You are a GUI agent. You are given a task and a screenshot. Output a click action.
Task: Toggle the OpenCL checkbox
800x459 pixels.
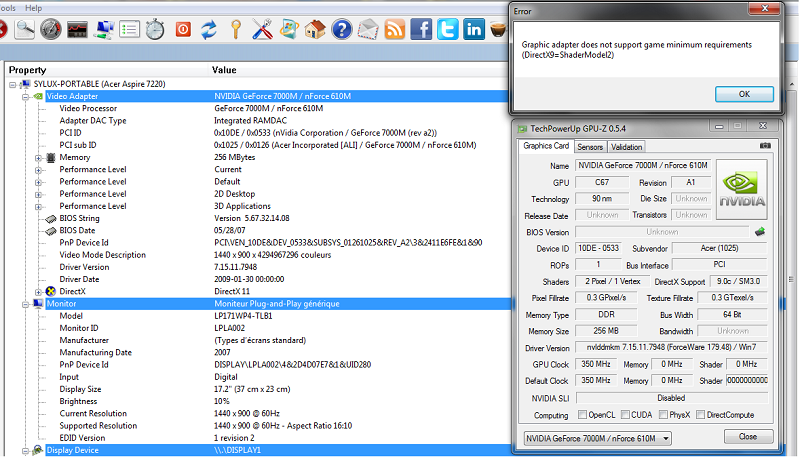coord(582,415)
